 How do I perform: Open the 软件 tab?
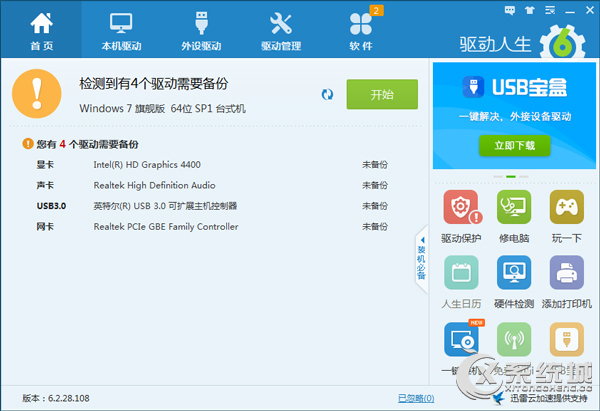[x=361, y=30]
